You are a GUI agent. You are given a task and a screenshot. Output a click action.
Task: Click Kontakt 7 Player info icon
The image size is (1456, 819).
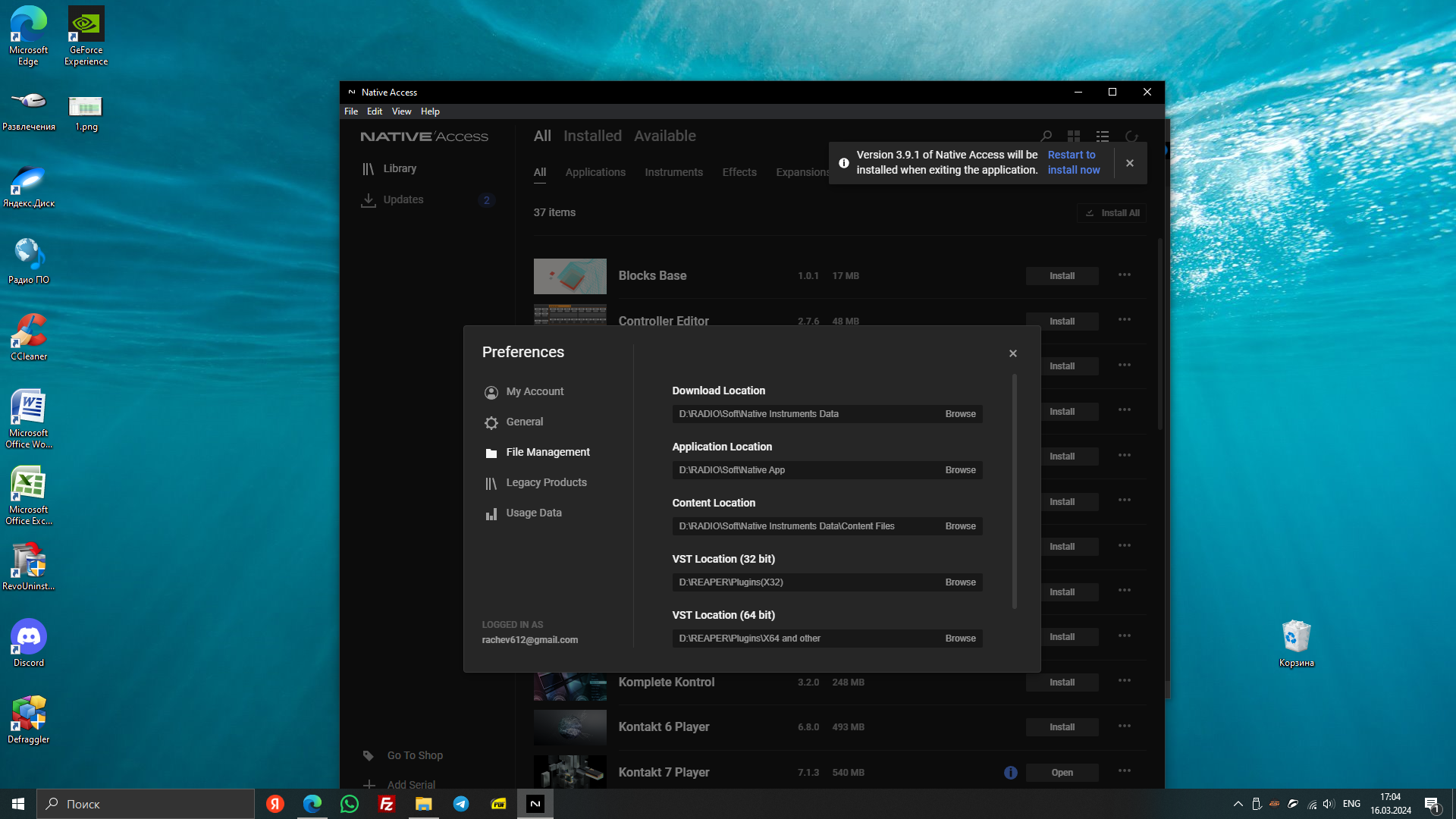pyautogui.click(x=1011, y=773)
